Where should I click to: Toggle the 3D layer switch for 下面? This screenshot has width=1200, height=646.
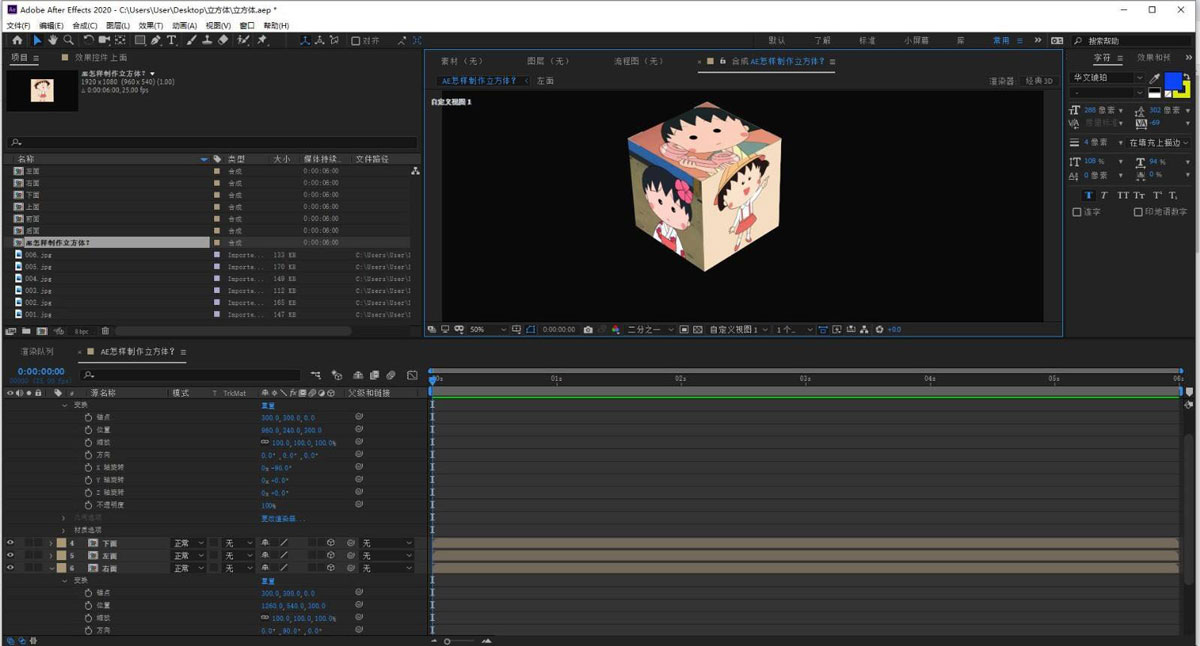pos(330,543)
